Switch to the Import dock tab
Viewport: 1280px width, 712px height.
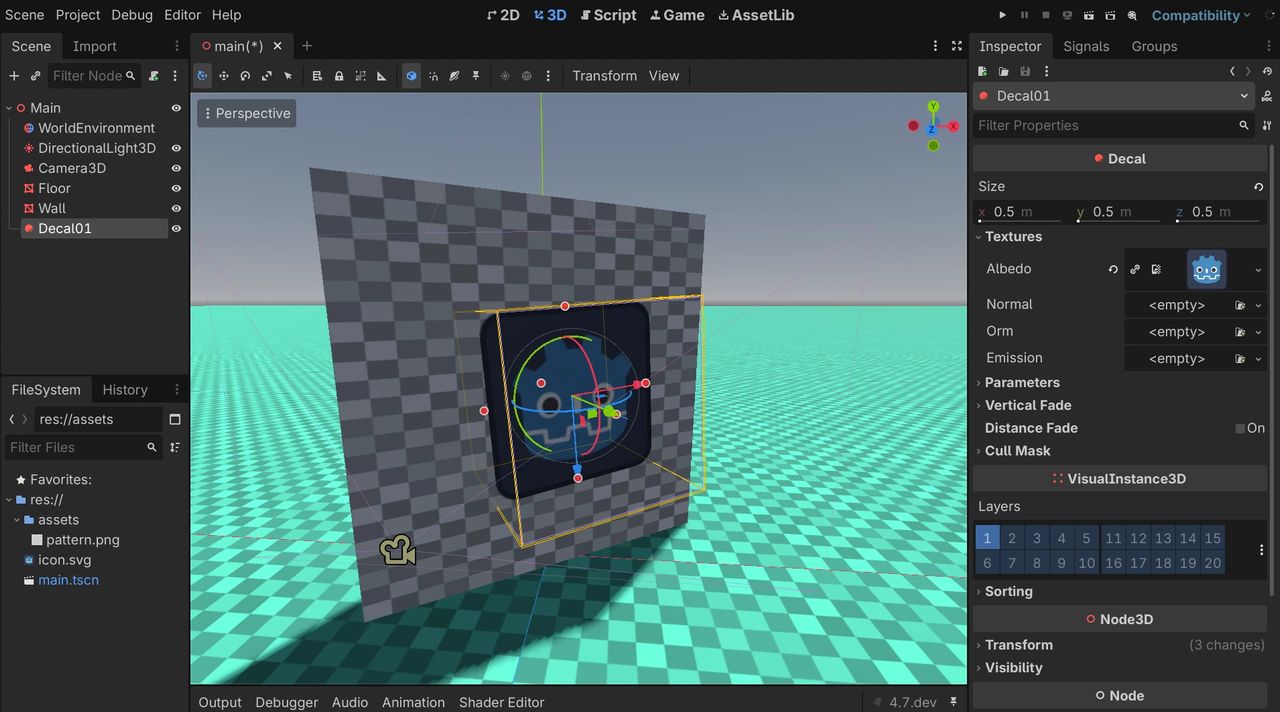[95, 46]
